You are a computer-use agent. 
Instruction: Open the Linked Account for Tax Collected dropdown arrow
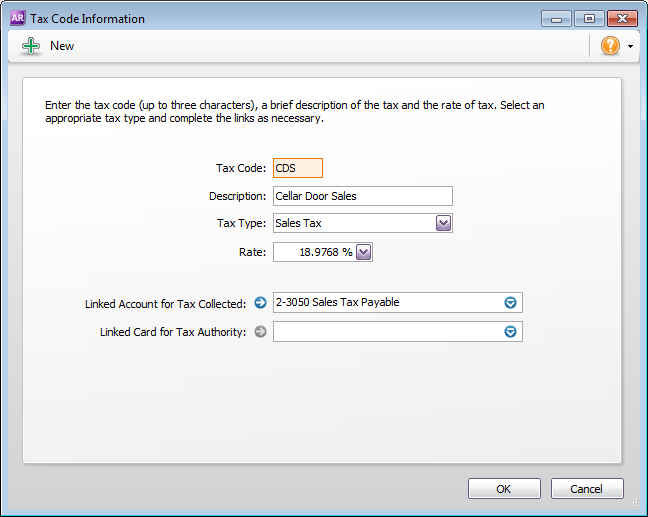[510, 303]
